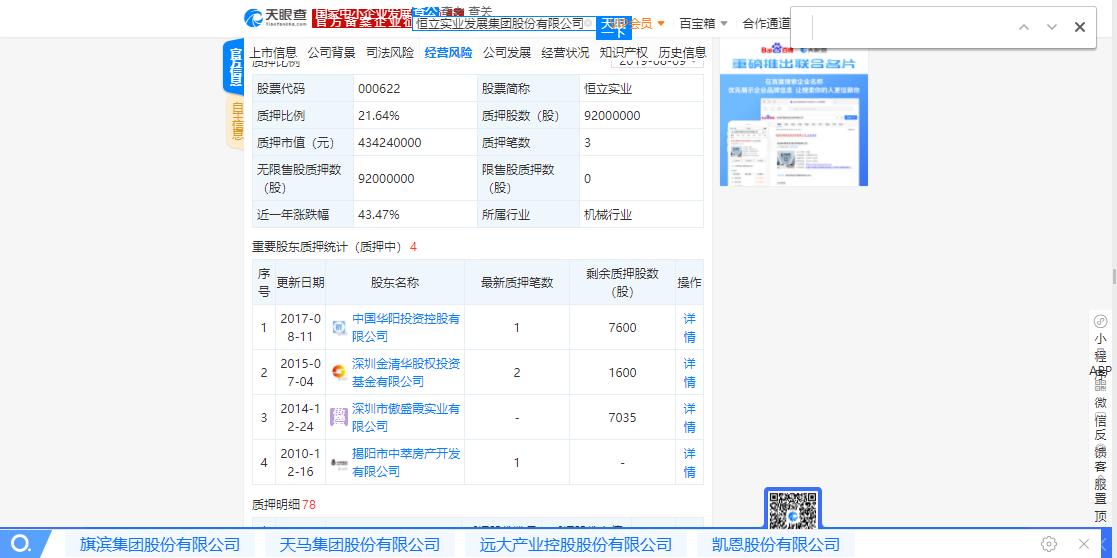The height and width of the screenshot is (558, 1117).
Task: Click update date 2017-08-11
Action: pos(301,328)
